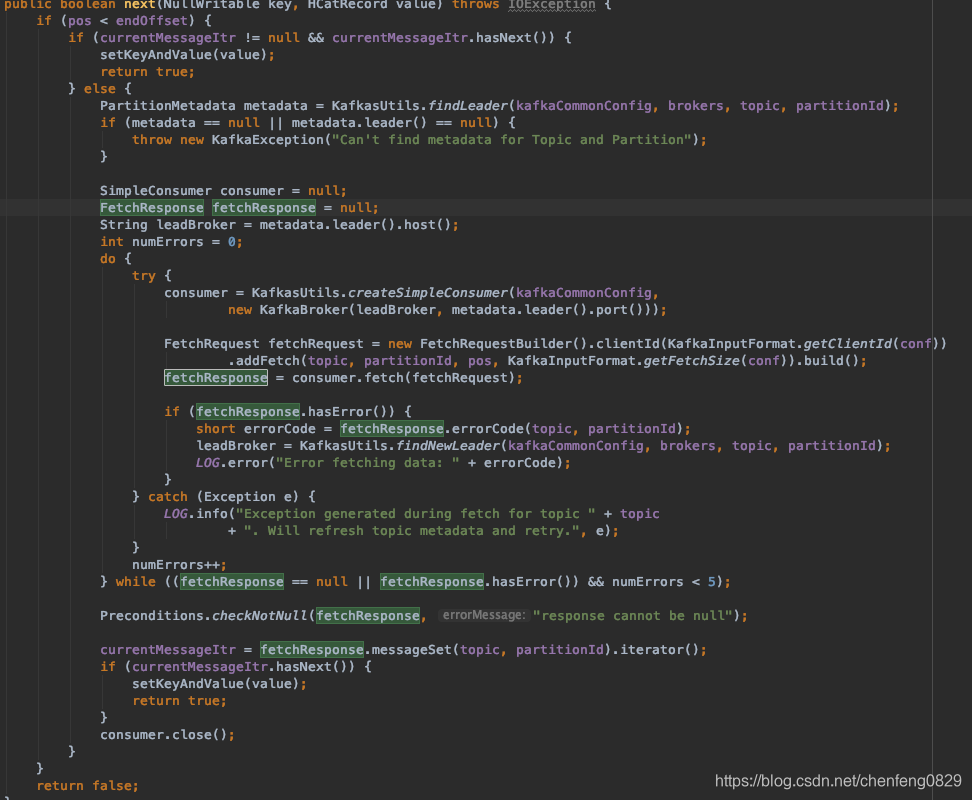Click the errorMessage: parameter hint
Image resolution: width=972 pixels, height=800 pixels.
(x=484, y=615)
